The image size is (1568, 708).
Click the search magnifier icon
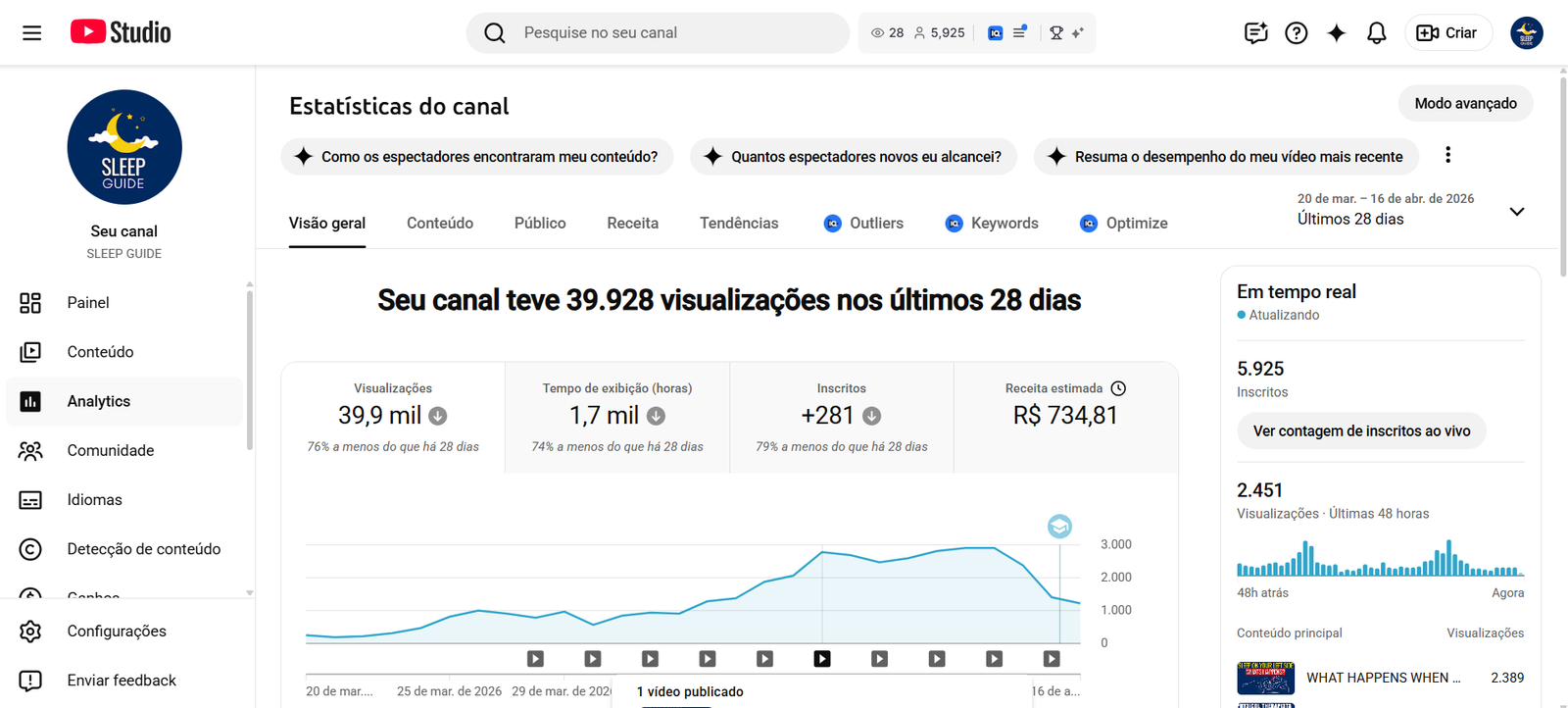coord(495,33)
